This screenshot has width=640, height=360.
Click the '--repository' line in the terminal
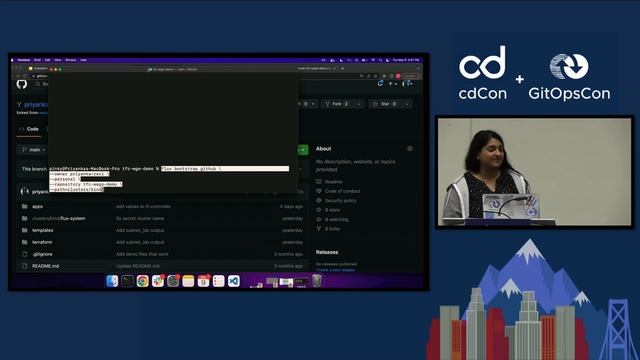click(86, 184)
